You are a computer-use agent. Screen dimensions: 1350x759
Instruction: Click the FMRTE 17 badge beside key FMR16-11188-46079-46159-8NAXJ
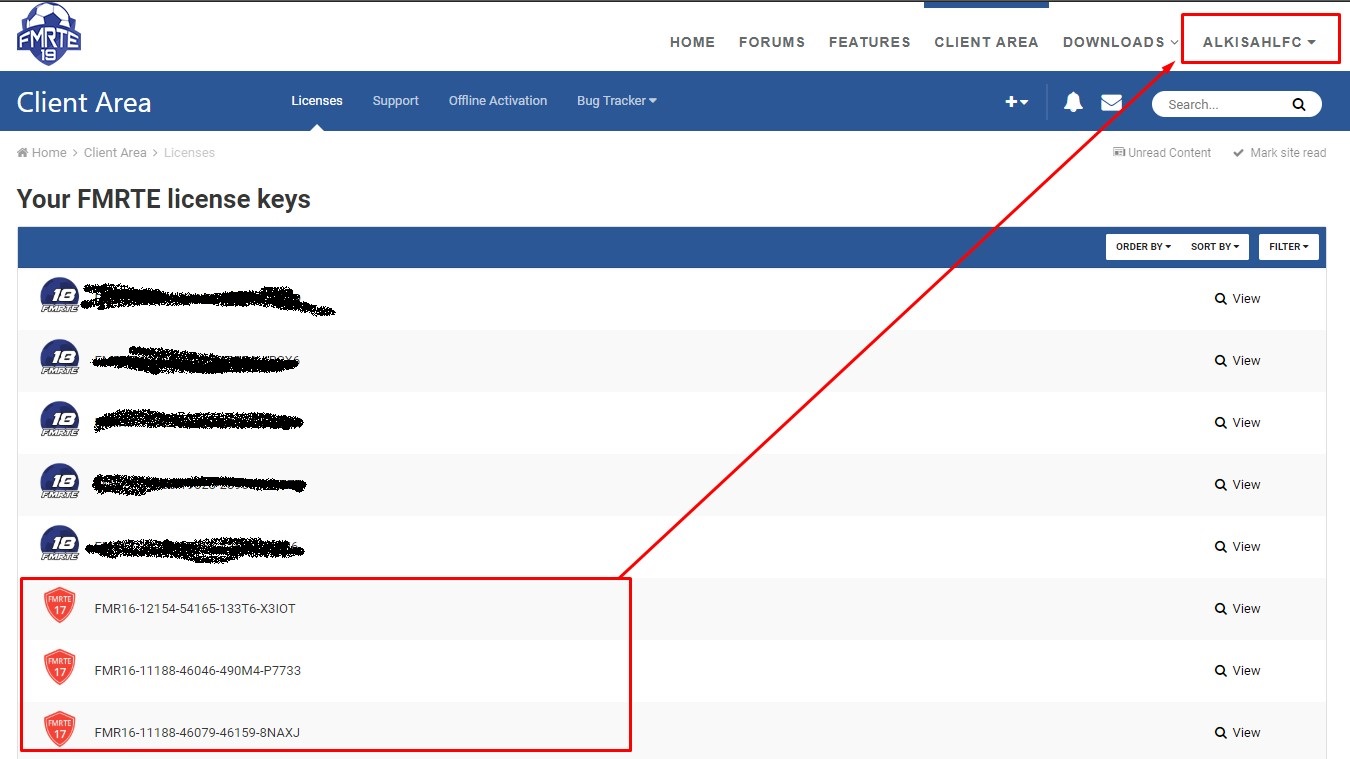click(x=60, y=731)
